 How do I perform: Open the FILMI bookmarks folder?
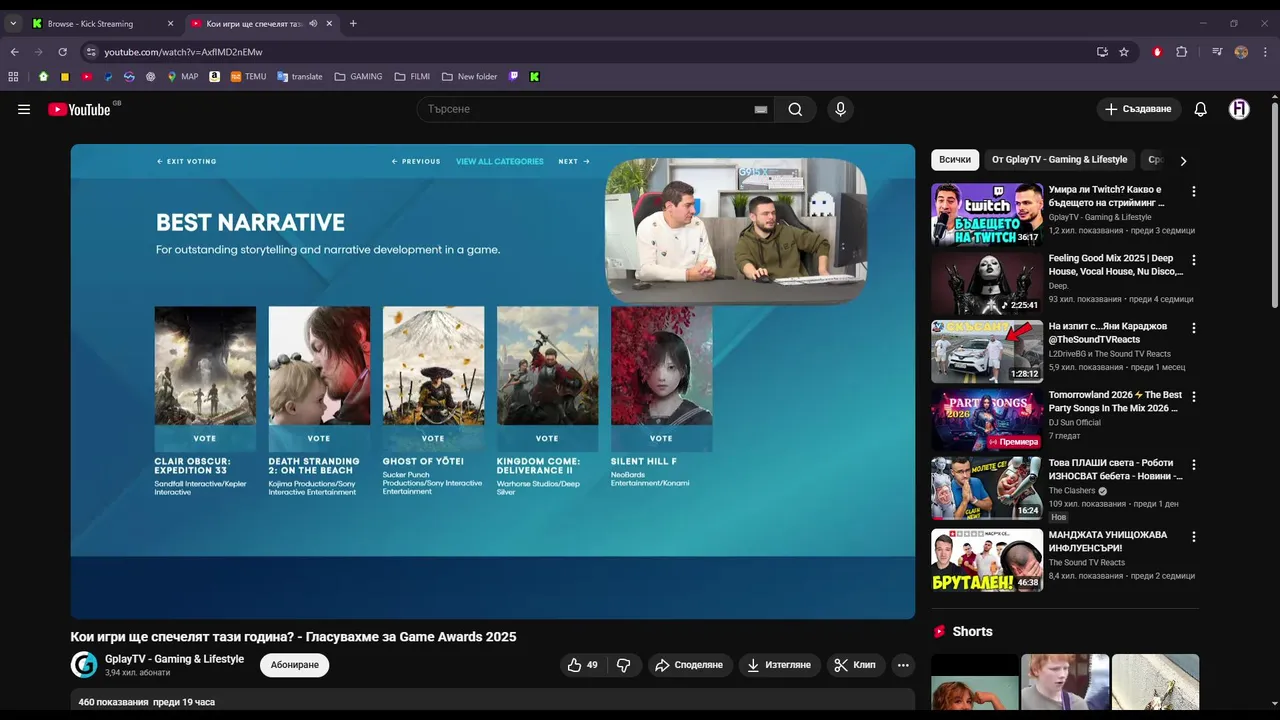click(412, 76)
